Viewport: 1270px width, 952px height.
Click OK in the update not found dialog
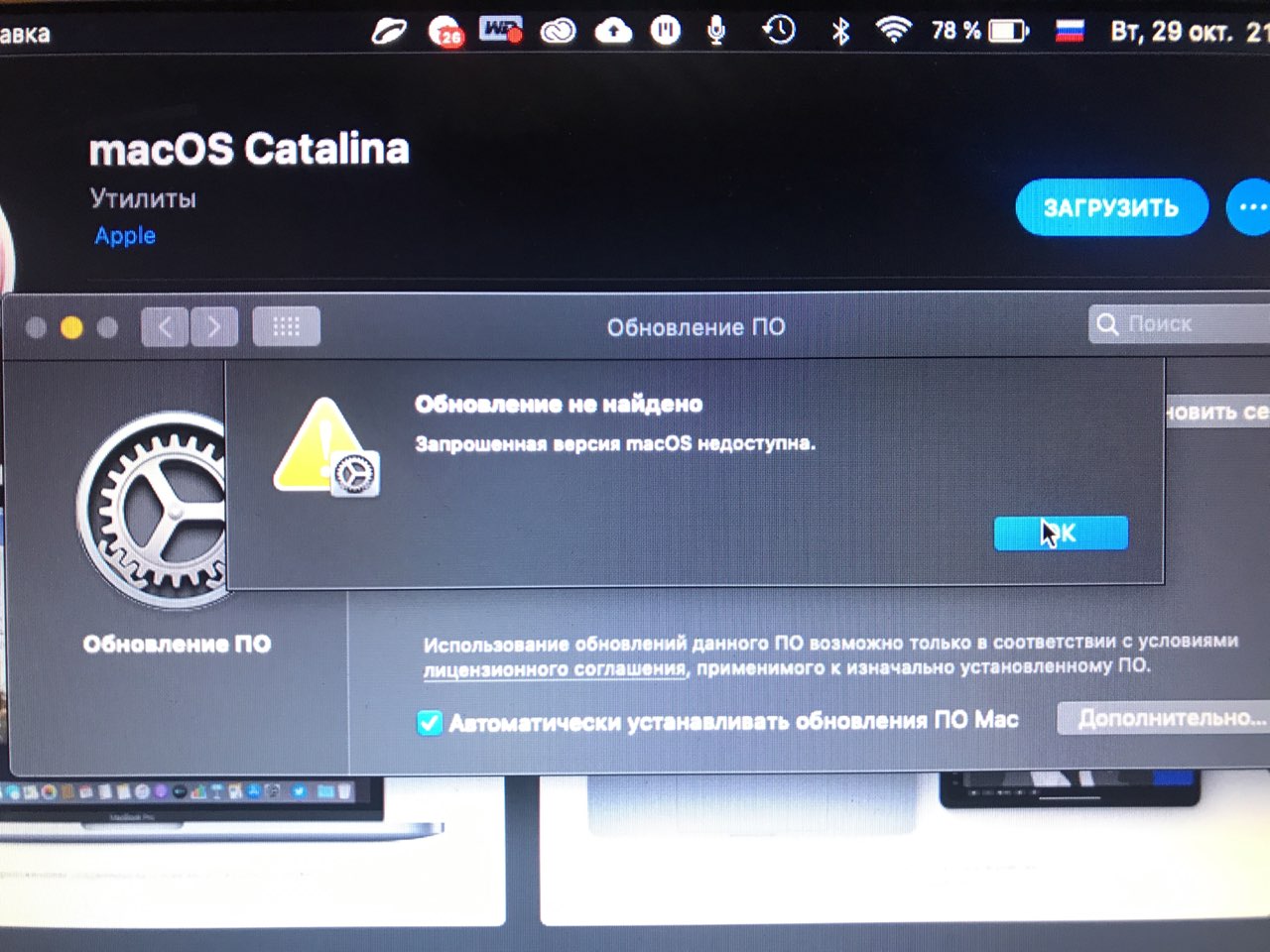[1061, 533]
